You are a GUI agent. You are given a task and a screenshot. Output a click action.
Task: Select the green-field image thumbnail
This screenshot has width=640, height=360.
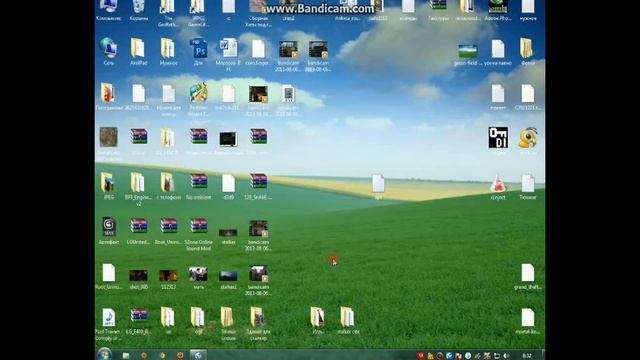point(468,51)
